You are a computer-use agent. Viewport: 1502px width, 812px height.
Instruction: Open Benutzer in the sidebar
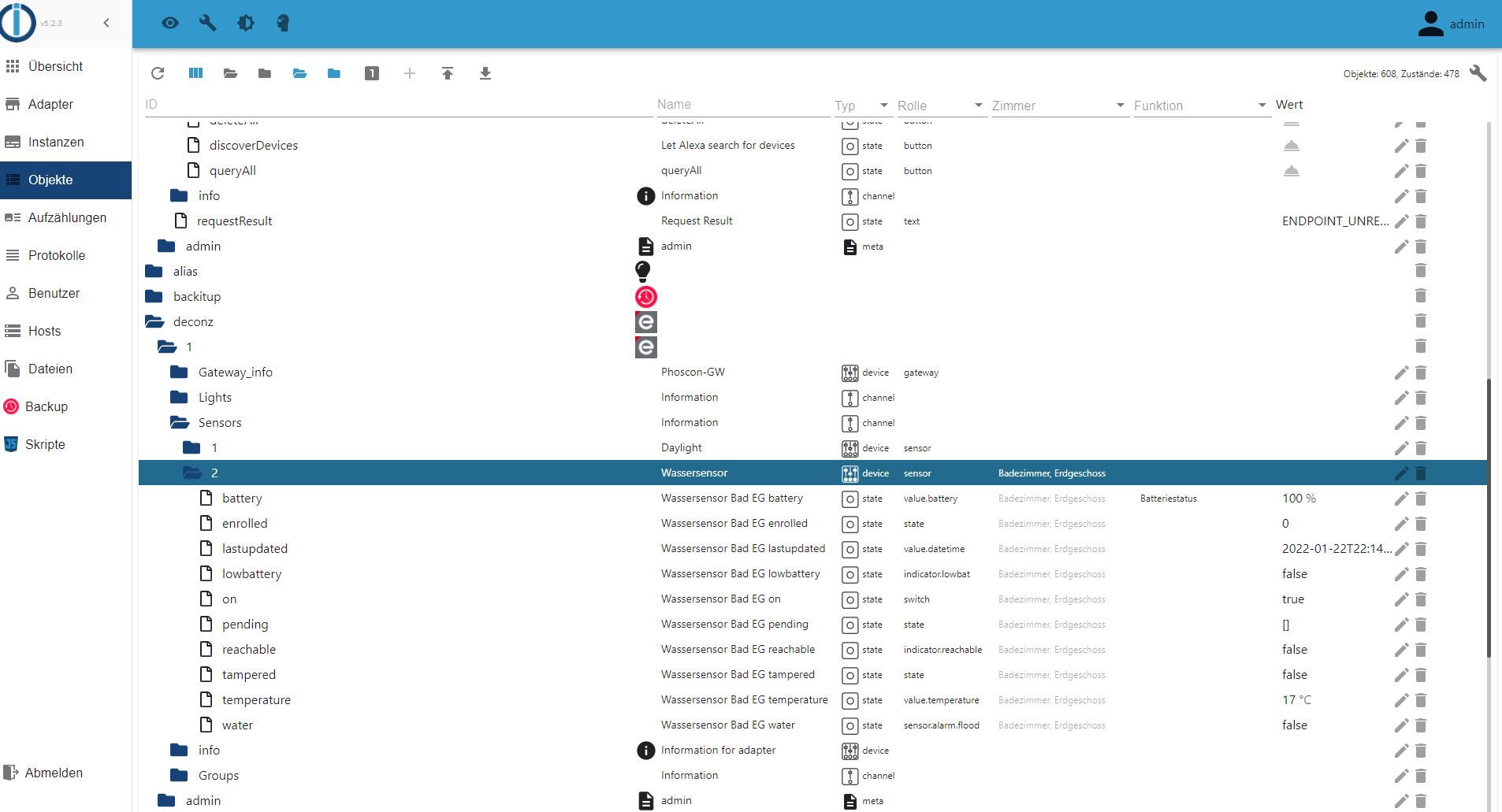pos(66,293)
